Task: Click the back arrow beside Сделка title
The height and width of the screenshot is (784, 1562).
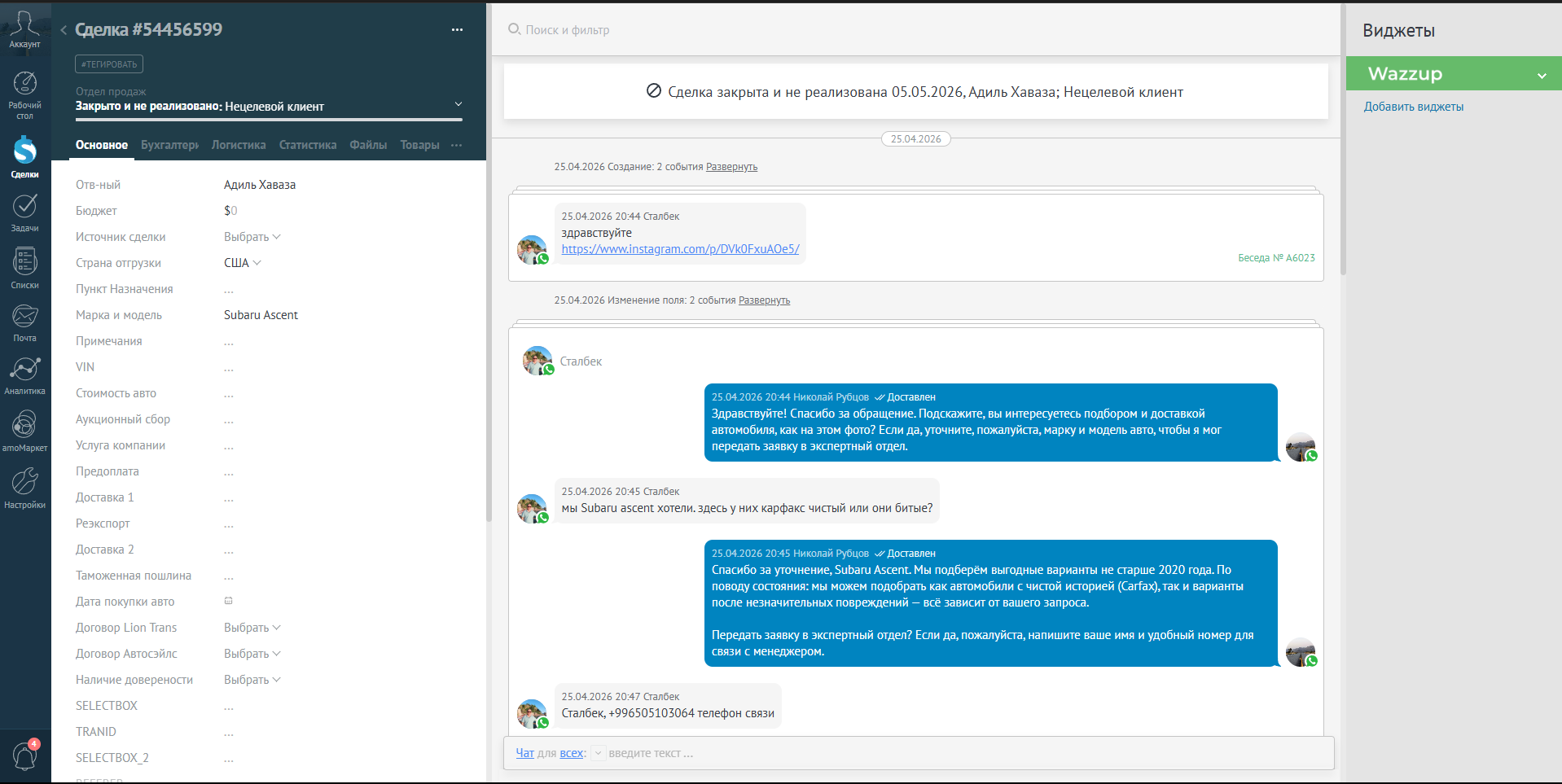Action: point(63,30)
